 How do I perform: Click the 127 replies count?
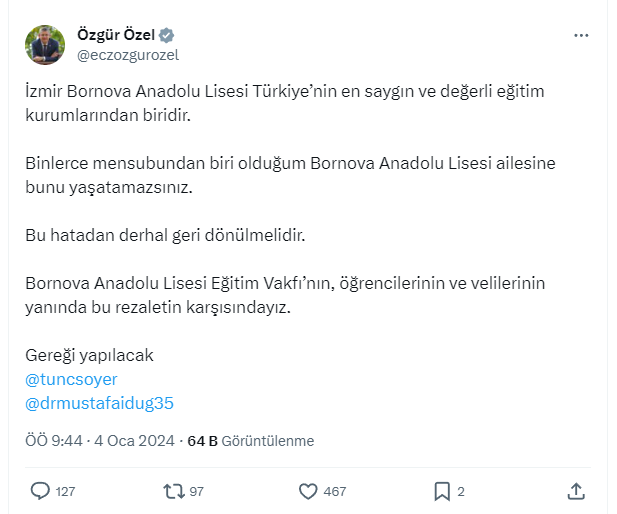click(x=66, y=492)
